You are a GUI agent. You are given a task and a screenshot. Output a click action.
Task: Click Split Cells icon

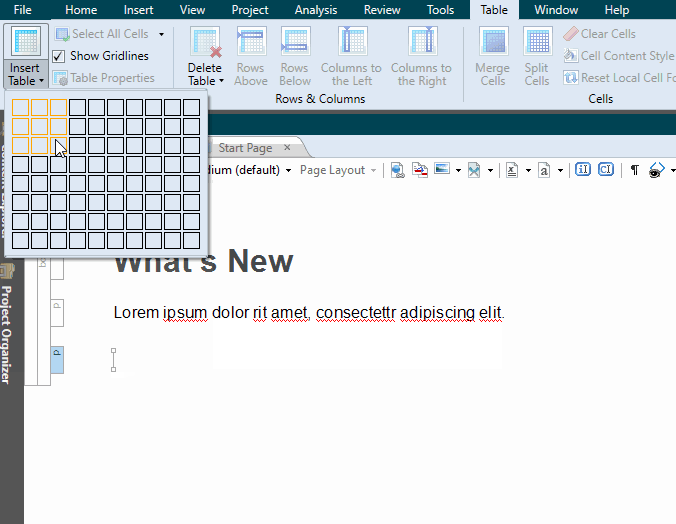coord(537,42)
